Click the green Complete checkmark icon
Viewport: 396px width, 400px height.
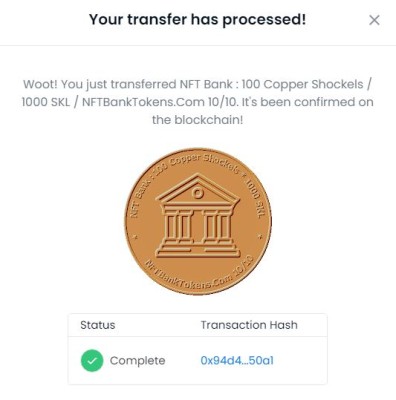click(92, 360)
